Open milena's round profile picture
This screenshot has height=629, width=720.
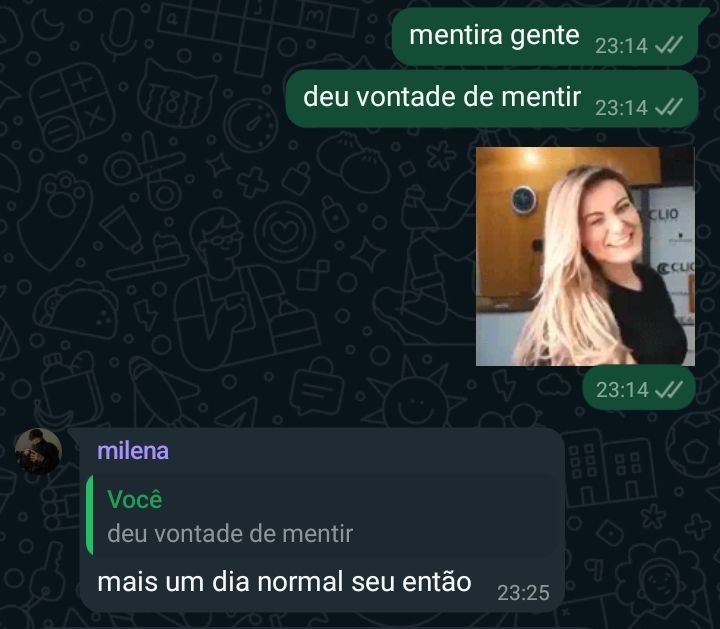point(38,451)
